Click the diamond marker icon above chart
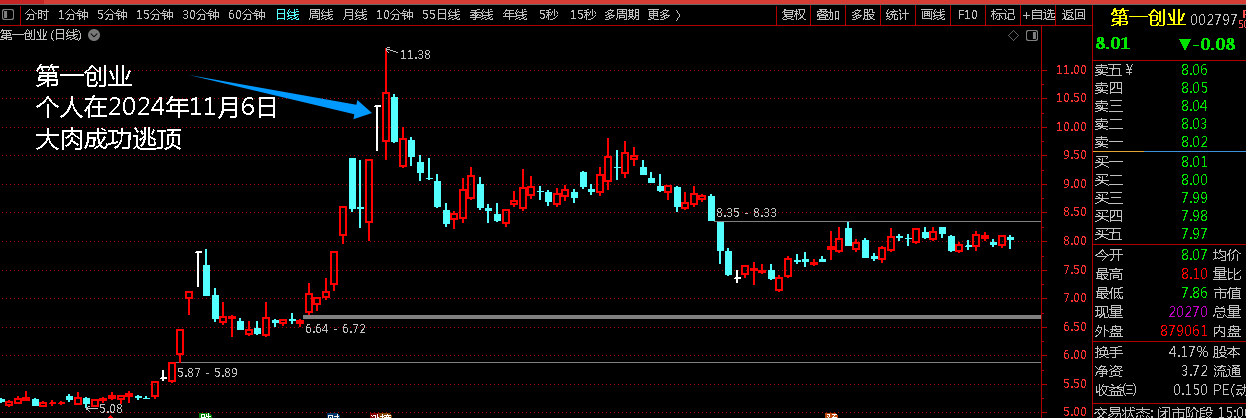The image size is (1246, 418). pos(1013,35)
